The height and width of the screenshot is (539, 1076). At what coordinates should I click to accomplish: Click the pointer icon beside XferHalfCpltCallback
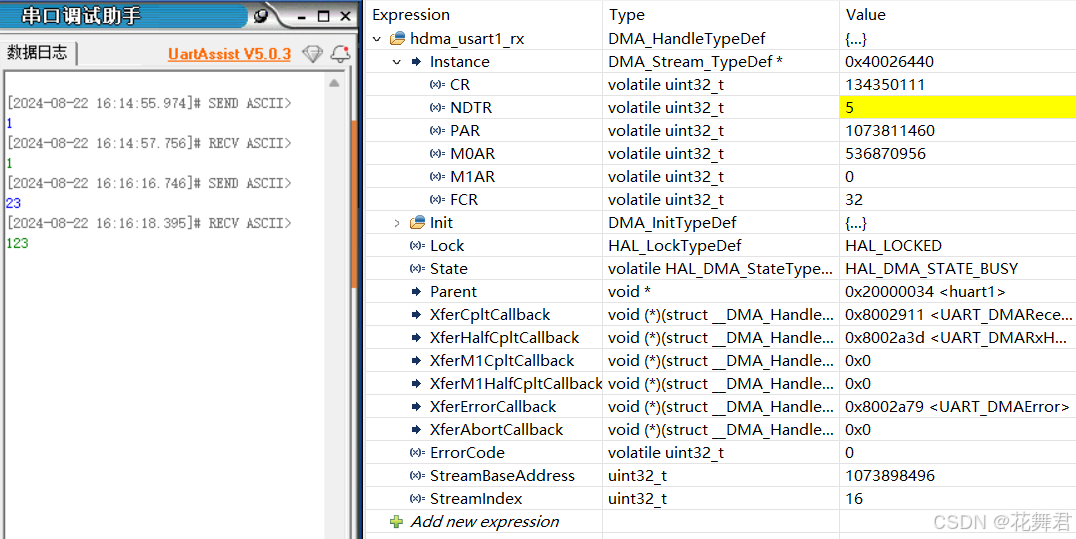pyautogui.click(x=417, y=338)
